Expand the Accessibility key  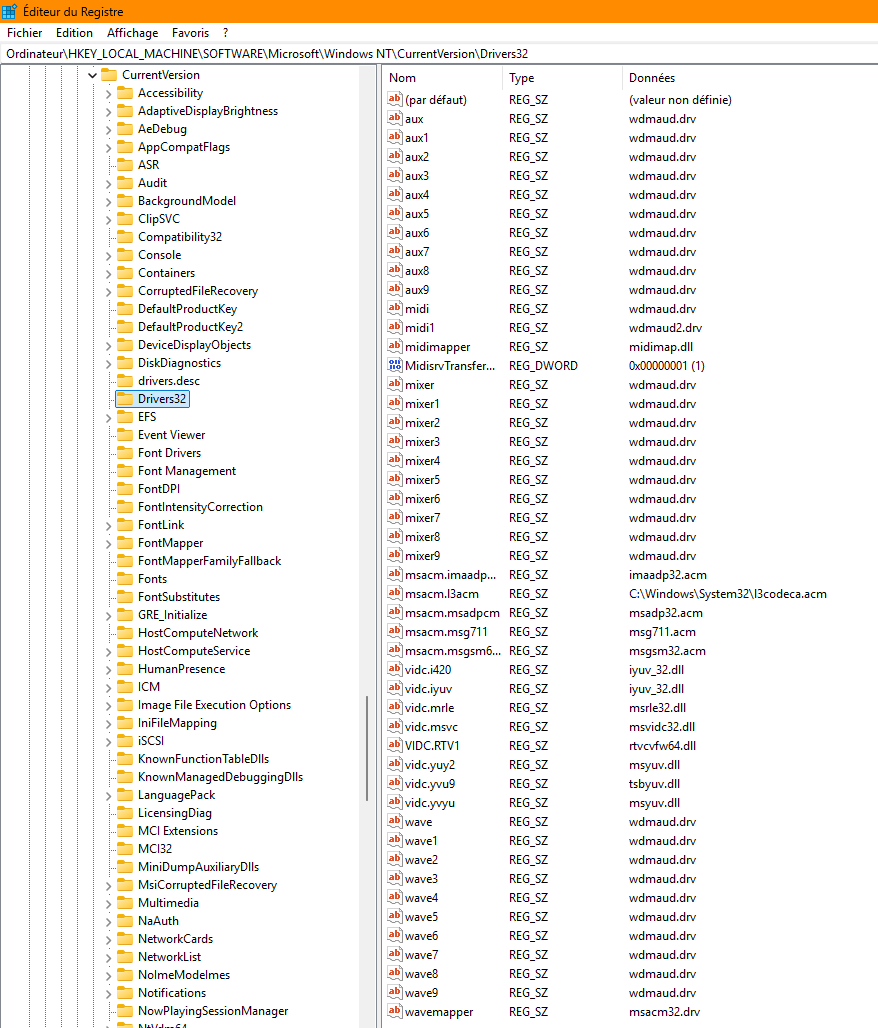click(x=108, y=93)
